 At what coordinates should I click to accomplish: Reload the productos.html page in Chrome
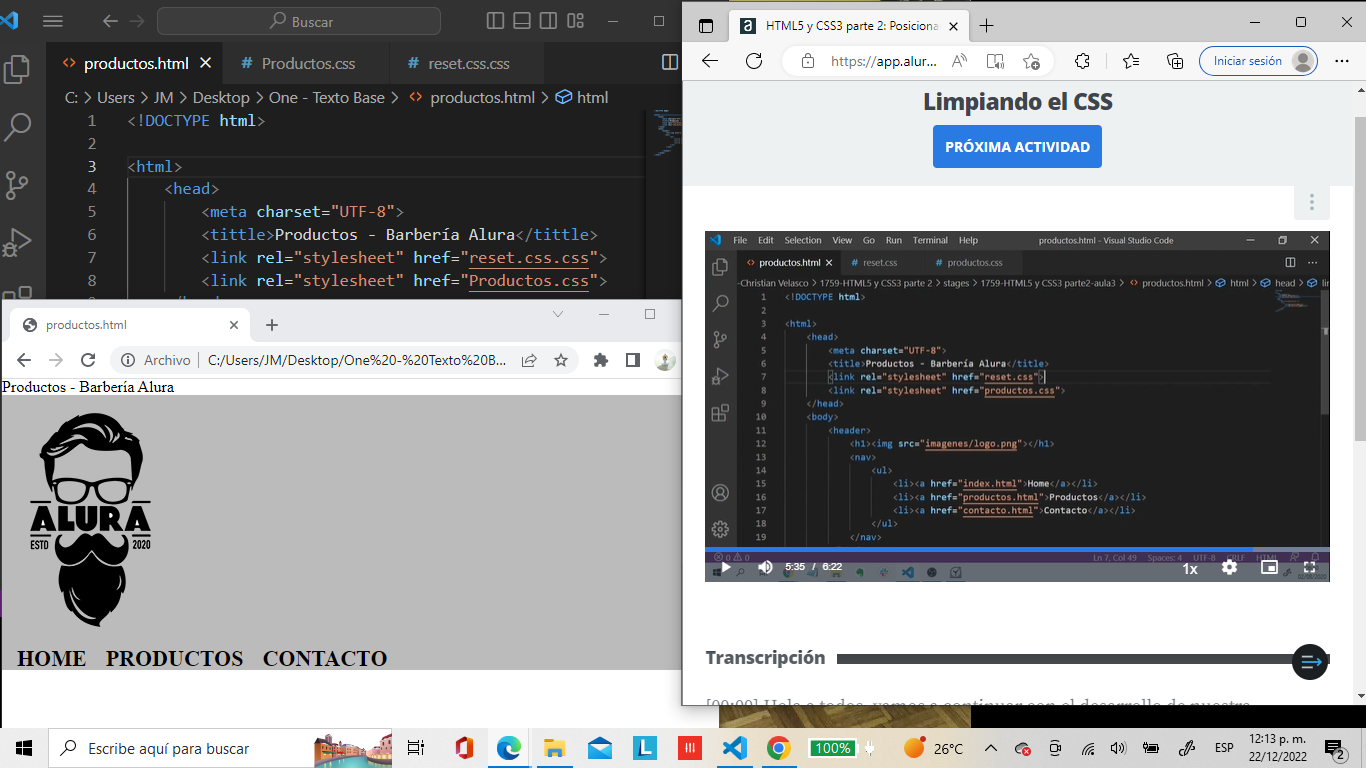(88, 360)
